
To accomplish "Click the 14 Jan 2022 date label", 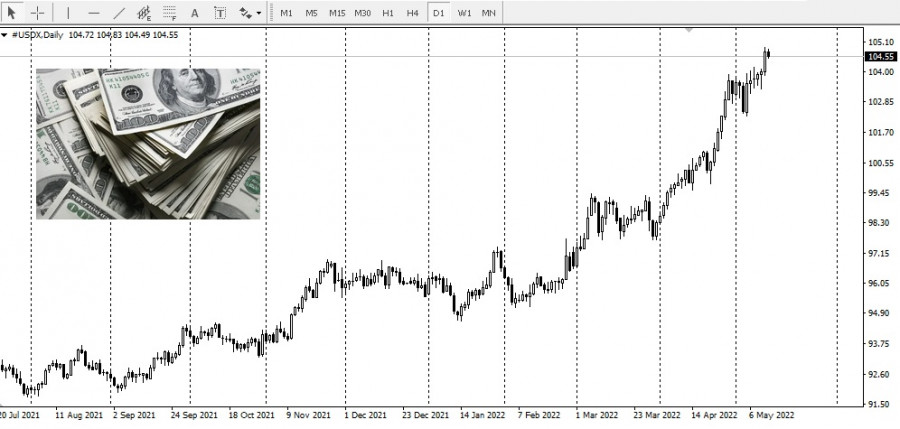I will pyautogui.click(x=482, y=415).
